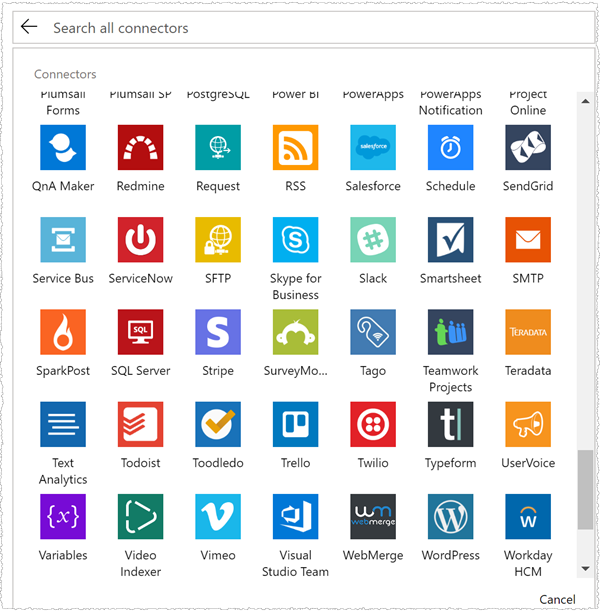The width and height of the screenshot is (600, 613).
Task: Click the Schedule label text
Action: (x=450, y=186)
